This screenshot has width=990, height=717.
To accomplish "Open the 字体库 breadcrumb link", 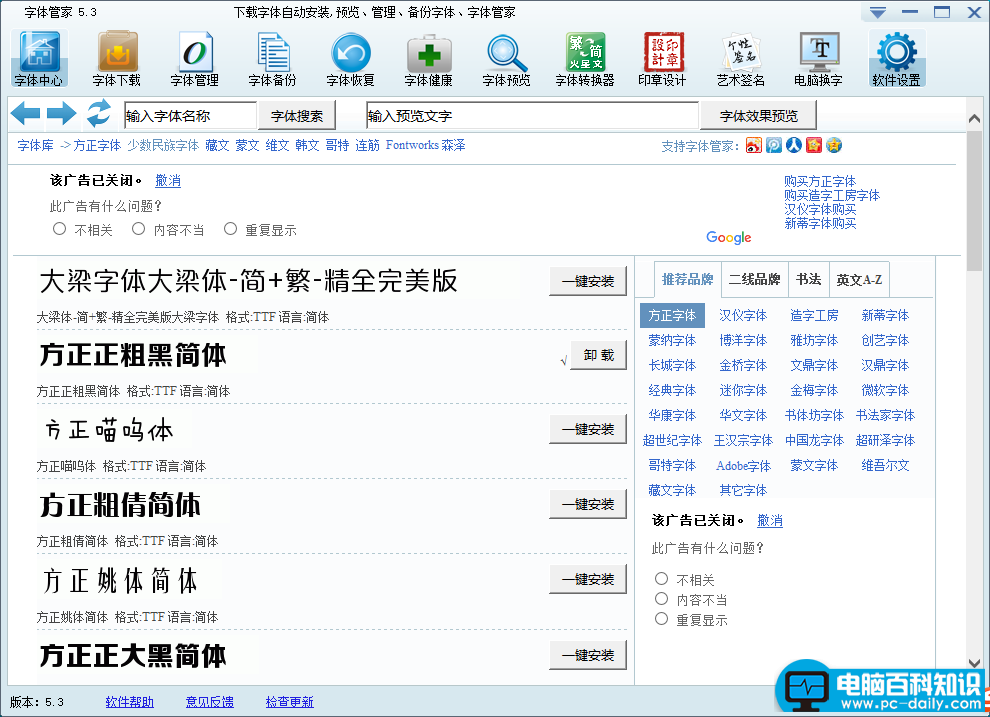I will click(35, 145).
